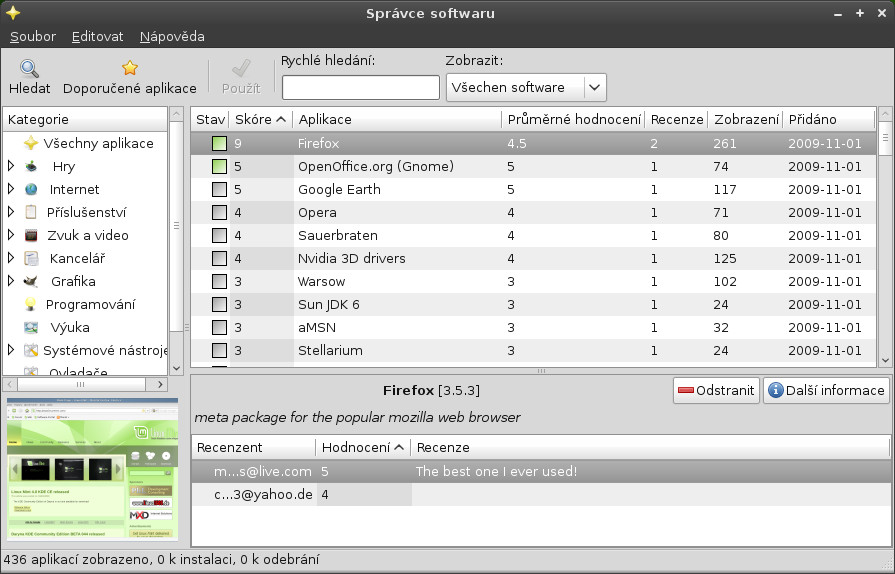Image resolution: width=895 pixels, height=574 pixels.
Task: Expand the Kancelář category arrow
Action: click(x=11, y=258)
